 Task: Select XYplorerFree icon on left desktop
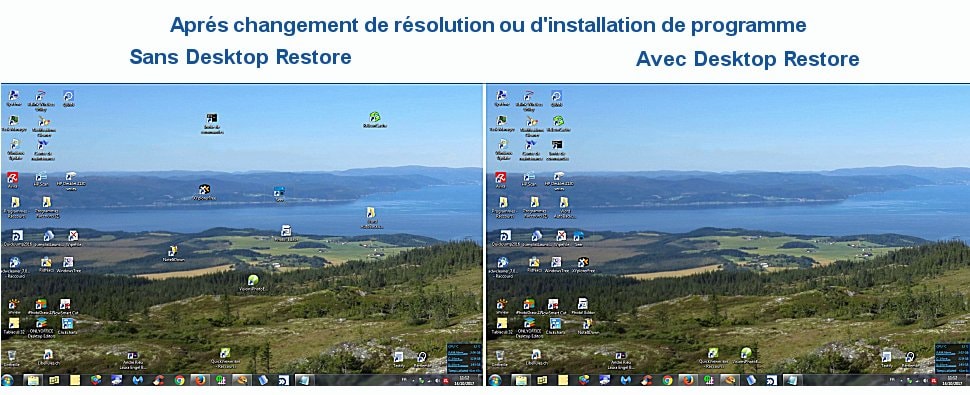point(204,192)
